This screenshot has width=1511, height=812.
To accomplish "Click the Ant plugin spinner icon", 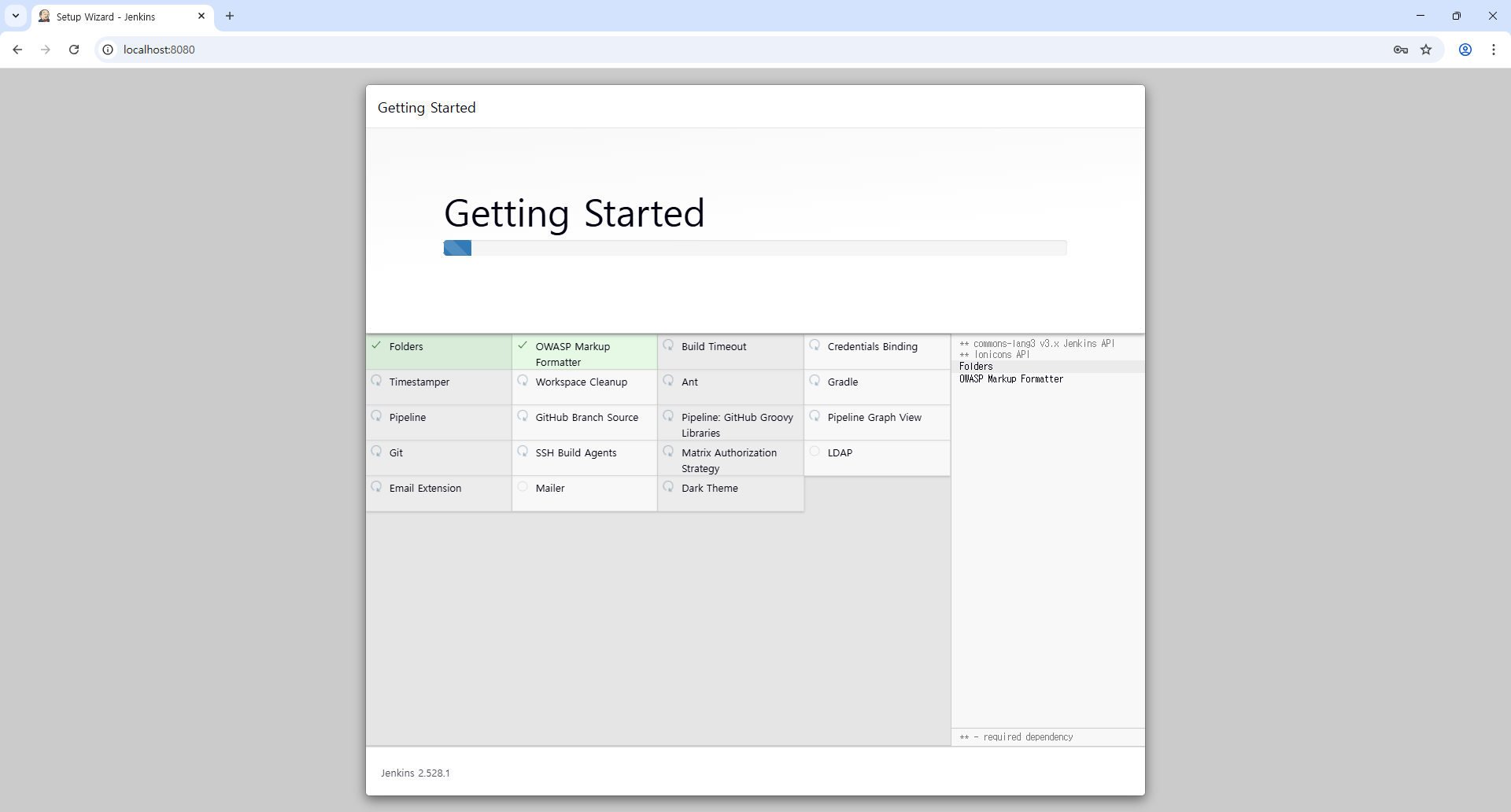I will 668,381.
